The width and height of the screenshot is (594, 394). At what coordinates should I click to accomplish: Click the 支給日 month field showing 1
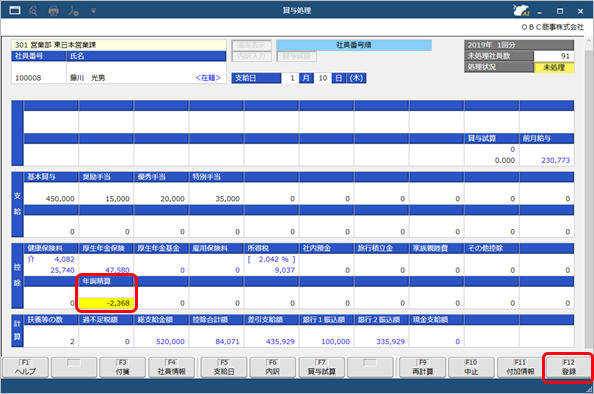pyautogui.click(x=291, y=78)
